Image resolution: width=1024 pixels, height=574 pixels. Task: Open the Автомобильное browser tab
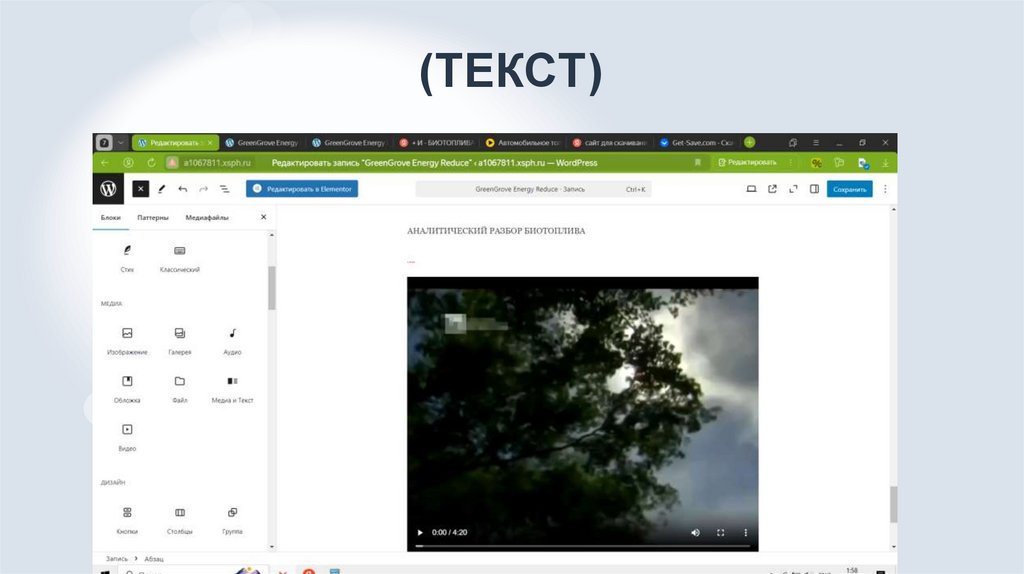point(523,142)
